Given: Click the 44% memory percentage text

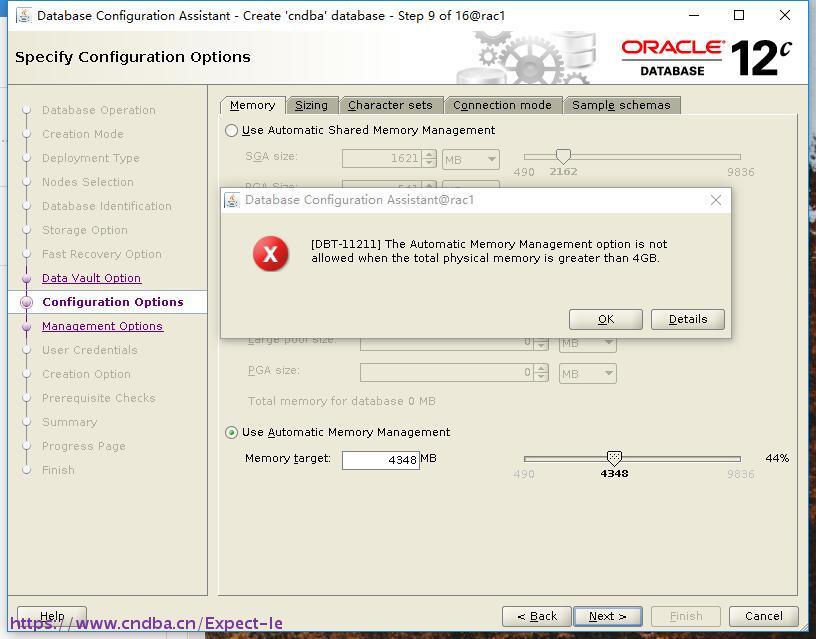Looking at the screenshot, I should [x=777, y=458].
